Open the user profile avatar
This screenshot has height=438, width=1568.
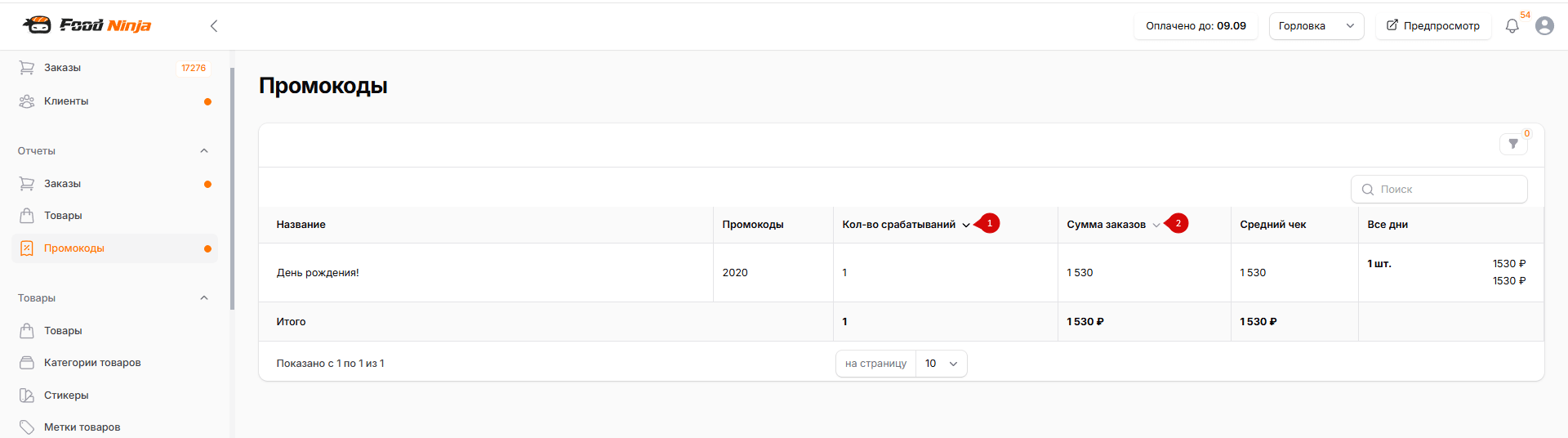coord(1544,26)
